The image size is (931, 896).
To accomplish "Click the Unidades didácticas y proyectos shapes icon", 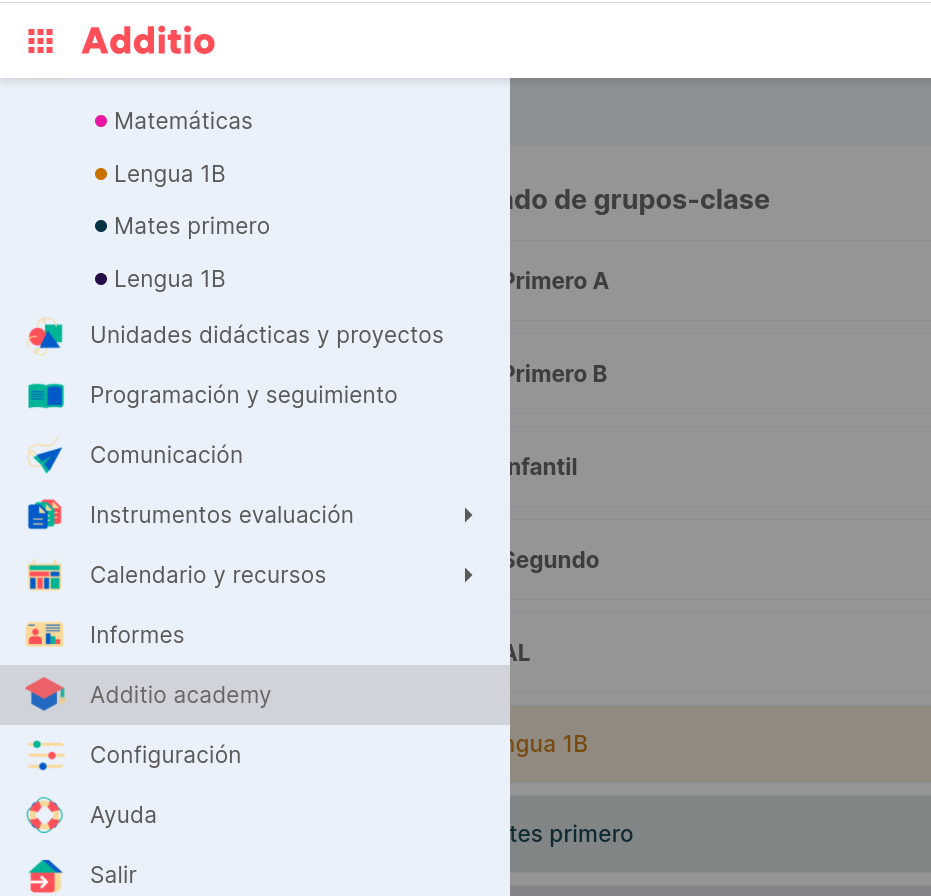I will [45, 336].
